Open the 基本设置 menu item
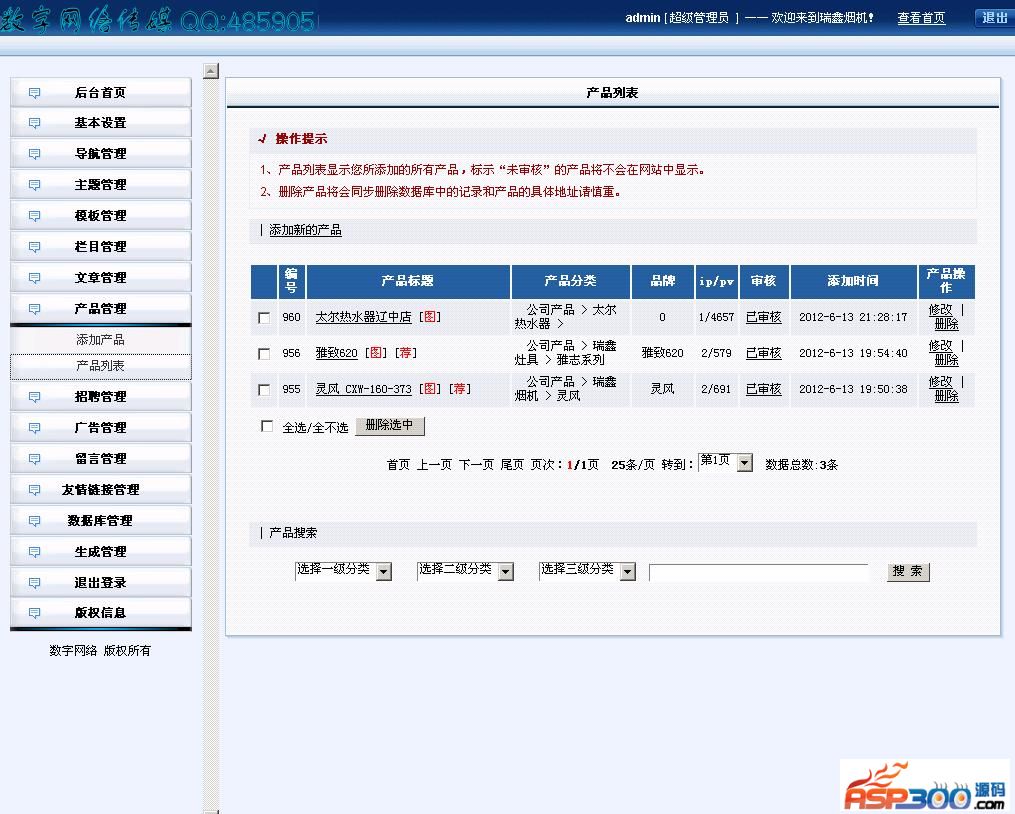This screenshot has height=814, width=1015. tap(101, 122)
